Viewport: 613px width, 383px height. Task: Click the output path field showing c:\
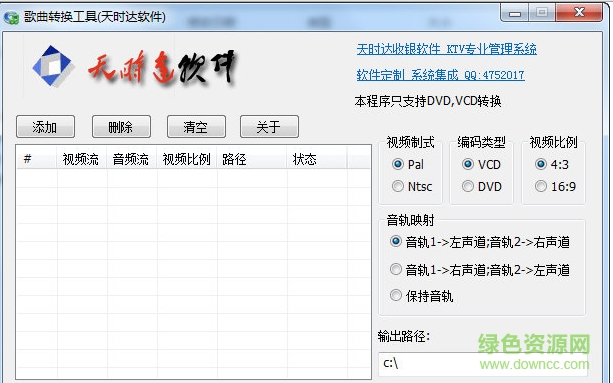point(483,364)
